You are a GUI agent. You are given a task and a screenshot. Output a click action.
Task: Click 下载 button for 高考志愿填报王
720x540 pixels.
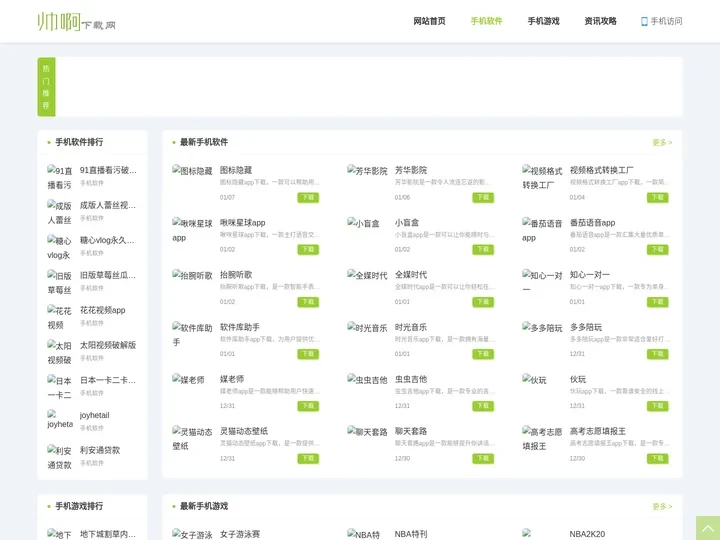pos(658,458)
